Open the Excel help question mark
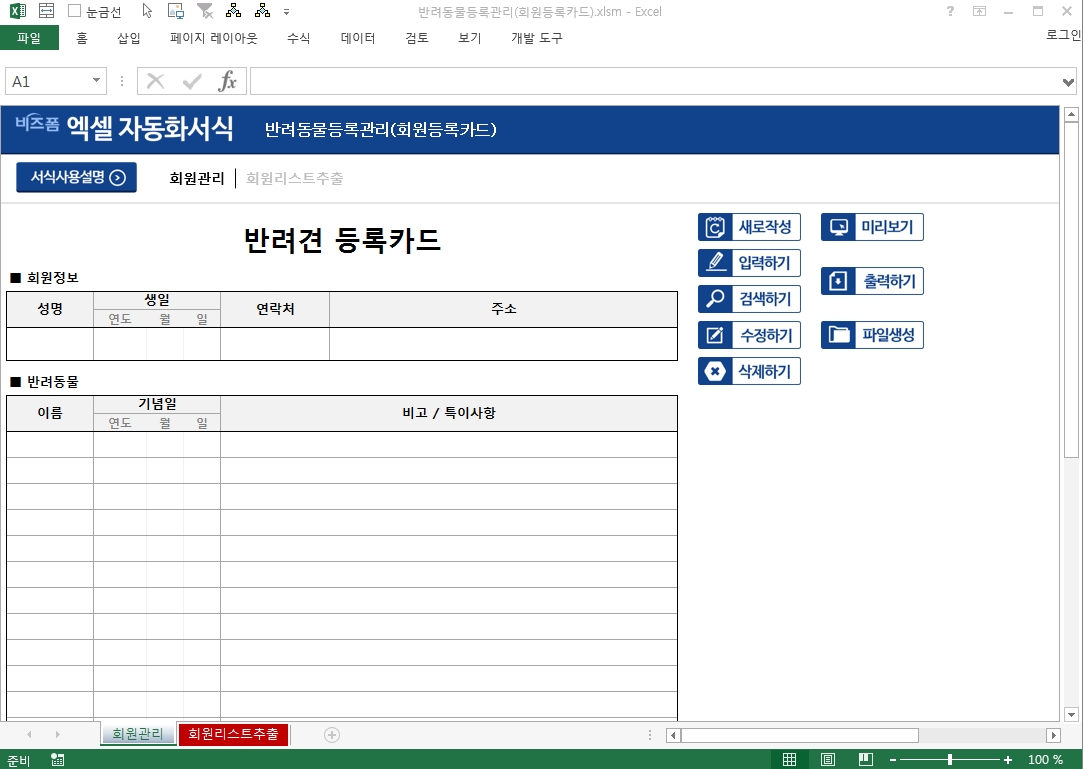 [x=950, y=11]
